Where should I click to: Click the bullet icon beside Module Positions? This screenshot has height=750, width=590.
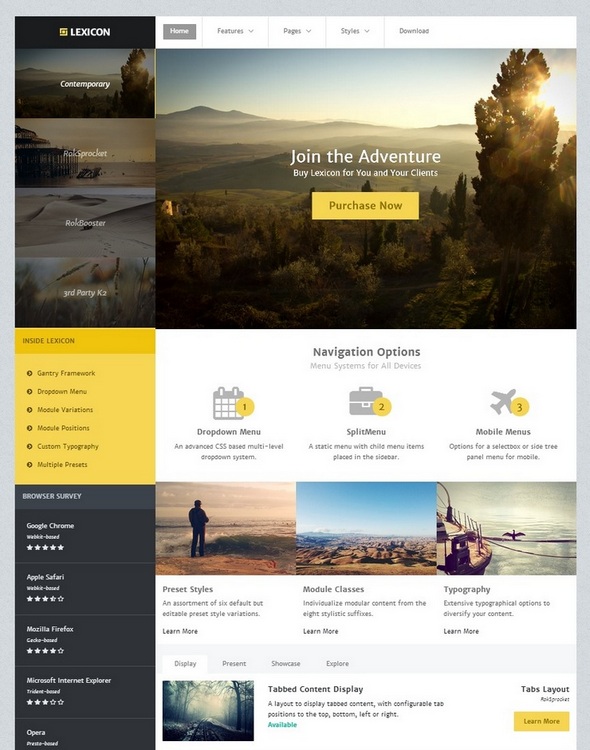(30, 428)
